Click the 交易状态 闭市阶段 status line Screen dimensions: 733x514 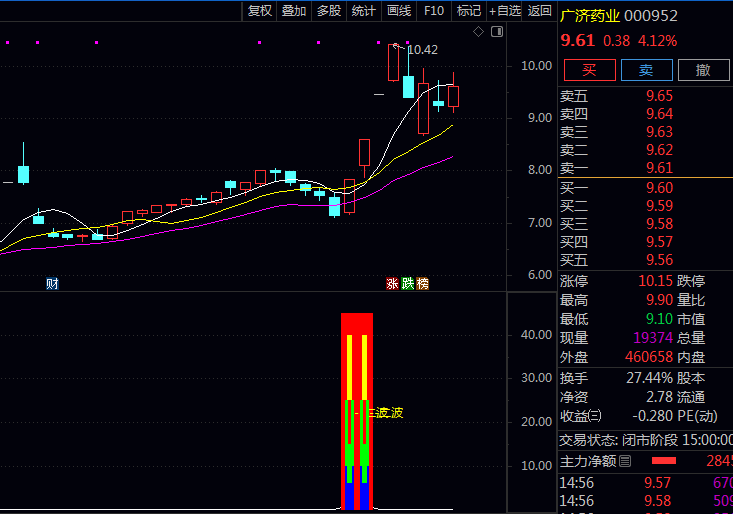(x=646, y=440)
